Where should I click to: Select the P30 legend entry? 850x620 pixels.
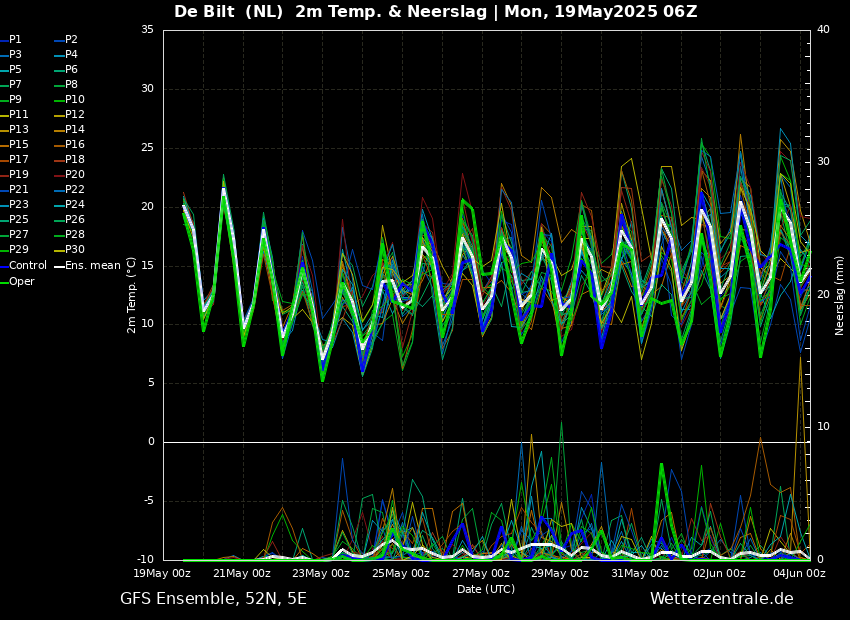click(74, 250)
